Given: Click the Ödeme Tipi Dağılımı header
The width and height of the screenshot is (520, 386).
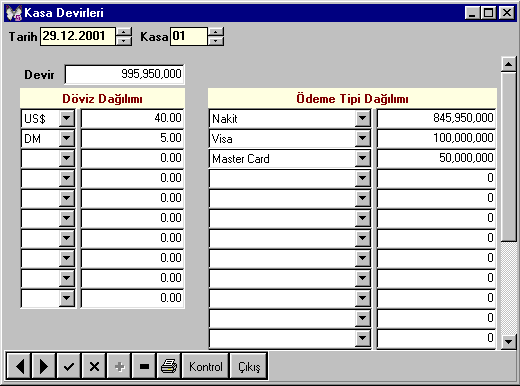Looking at the screenshot, I should pyautogui.click(x=352, y=99).
